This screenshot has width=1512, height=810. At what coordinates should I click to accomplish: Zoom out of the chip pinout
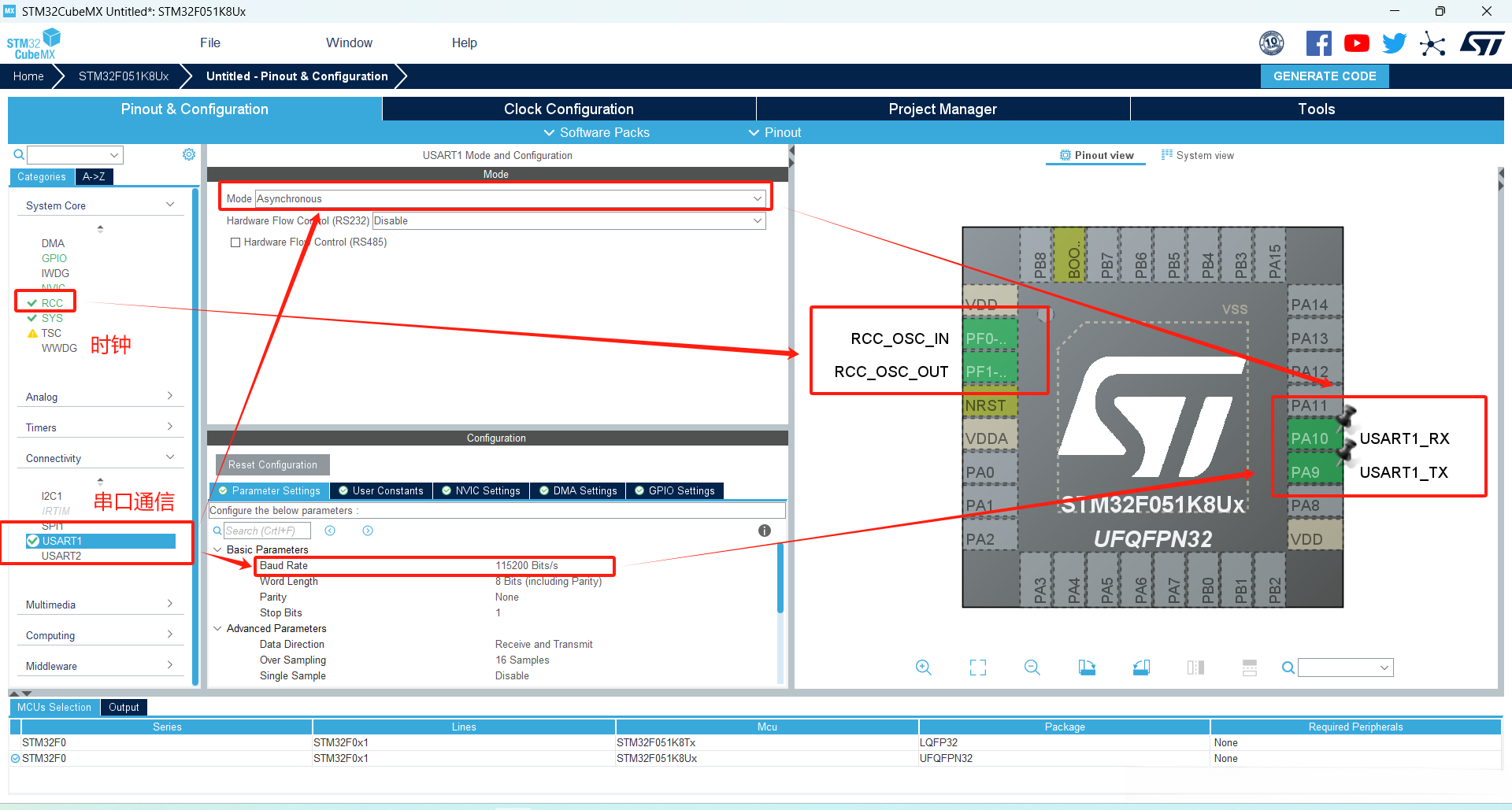[1032, 668]
